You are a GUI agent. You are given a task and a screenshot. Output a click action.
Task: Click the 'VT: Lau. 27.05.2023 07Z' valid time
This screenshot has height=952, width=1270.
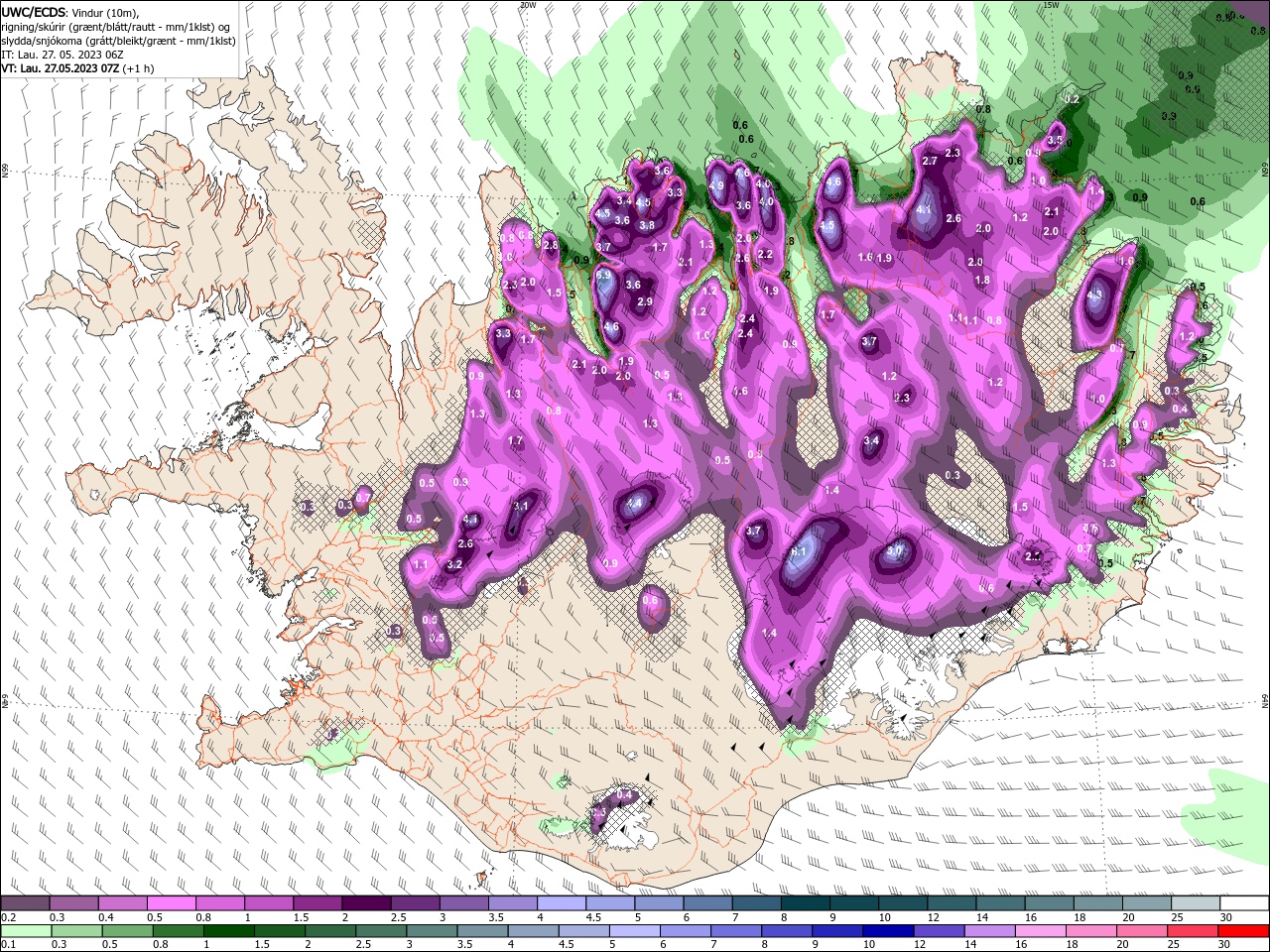63,68
